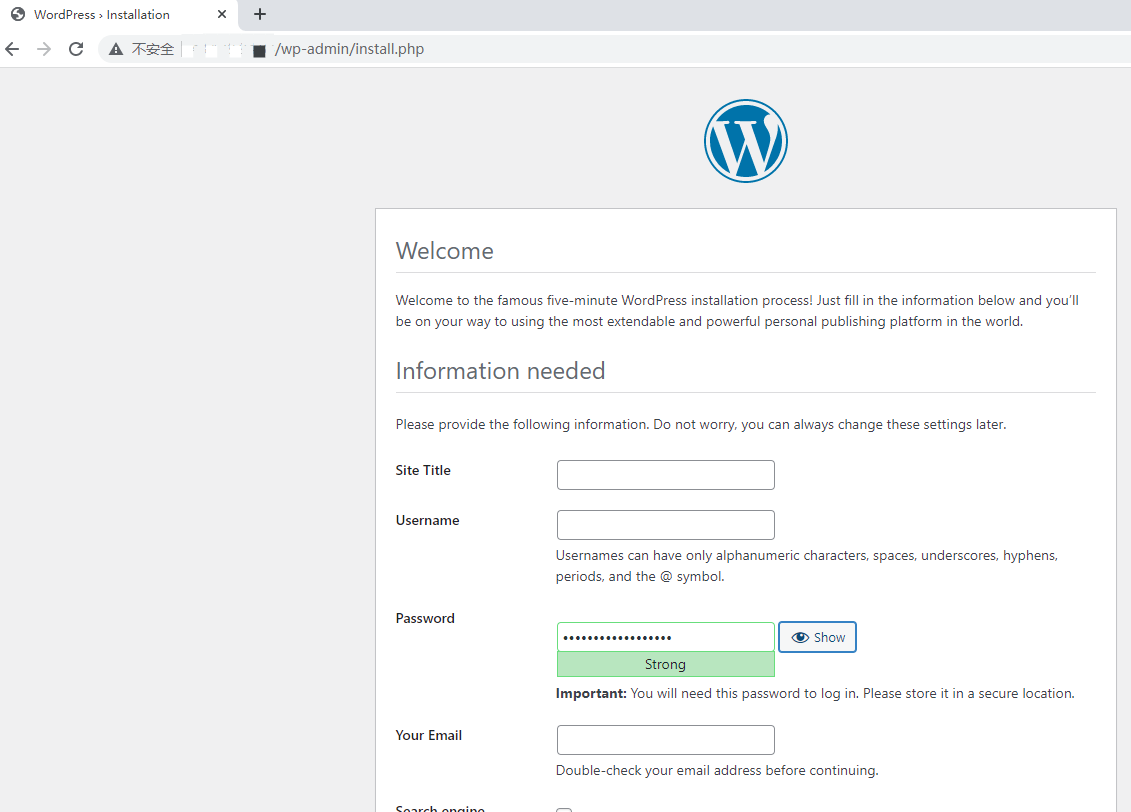Click into the Password field
The image size is (1131, 812).
pos(665,637)
